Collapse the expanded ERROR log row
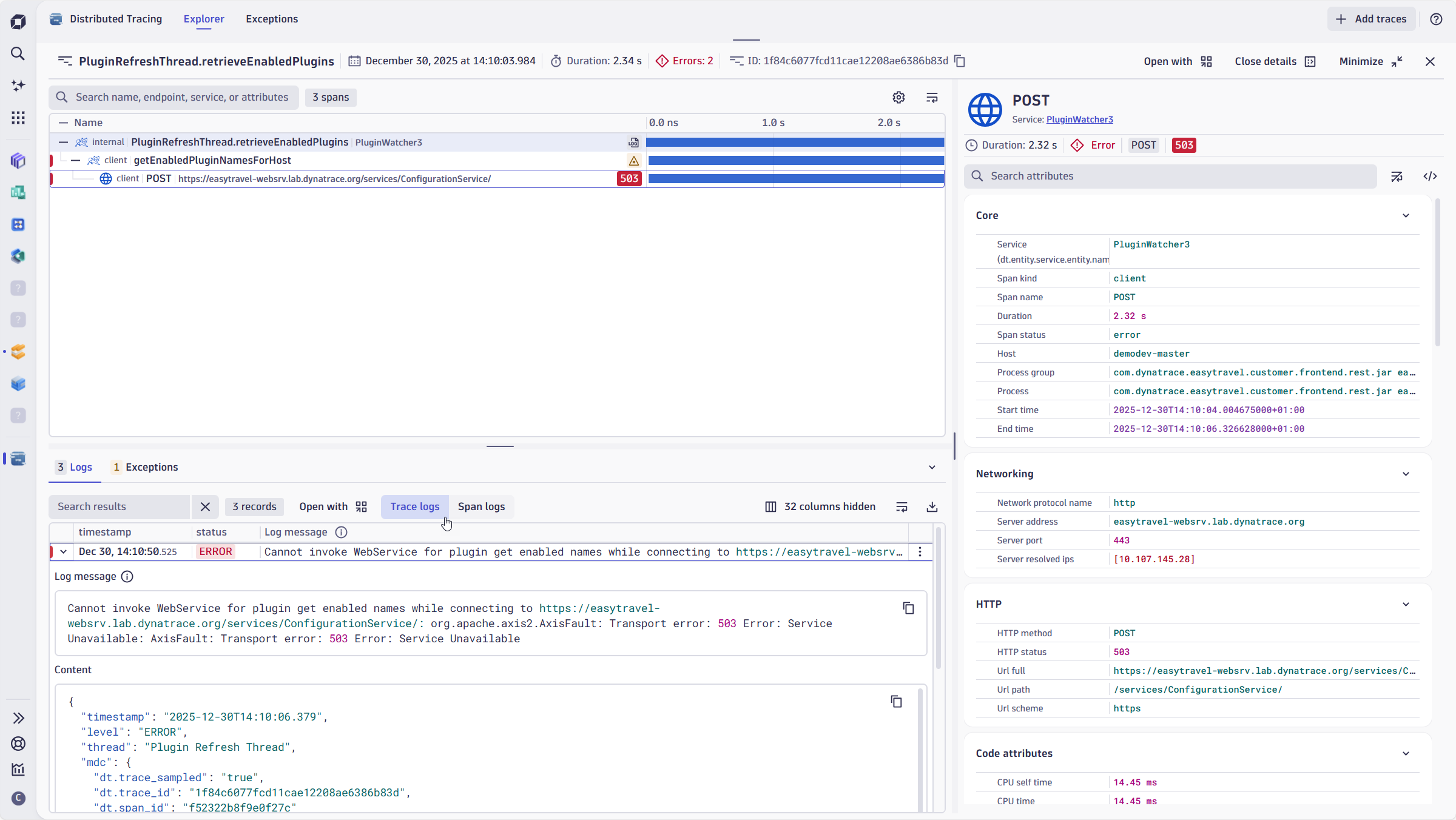 pos(64,552)
